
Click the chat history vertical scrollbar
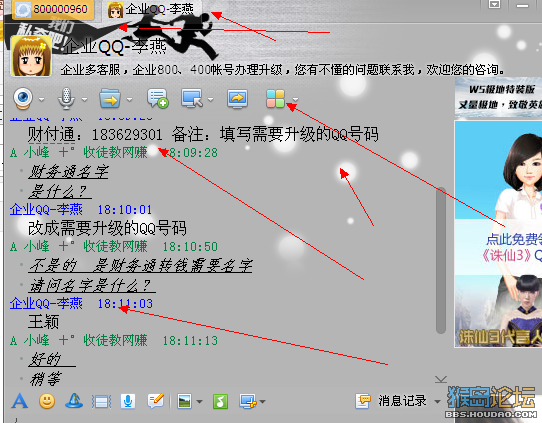point(441,260)
